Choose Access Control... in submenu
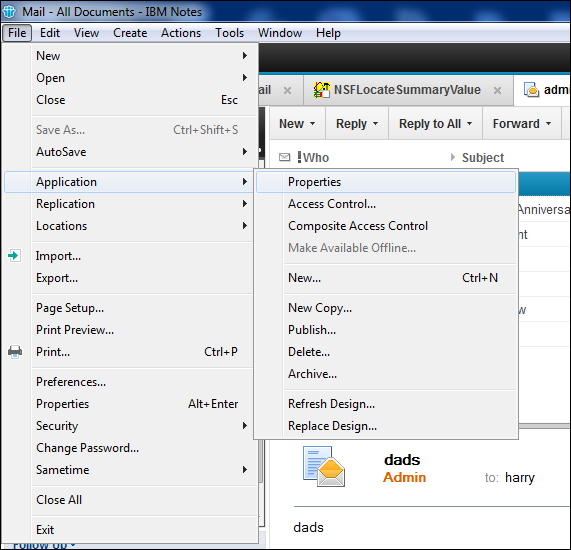Image resolution: width=571 pixels, height=550 pixels. point(386,204)
